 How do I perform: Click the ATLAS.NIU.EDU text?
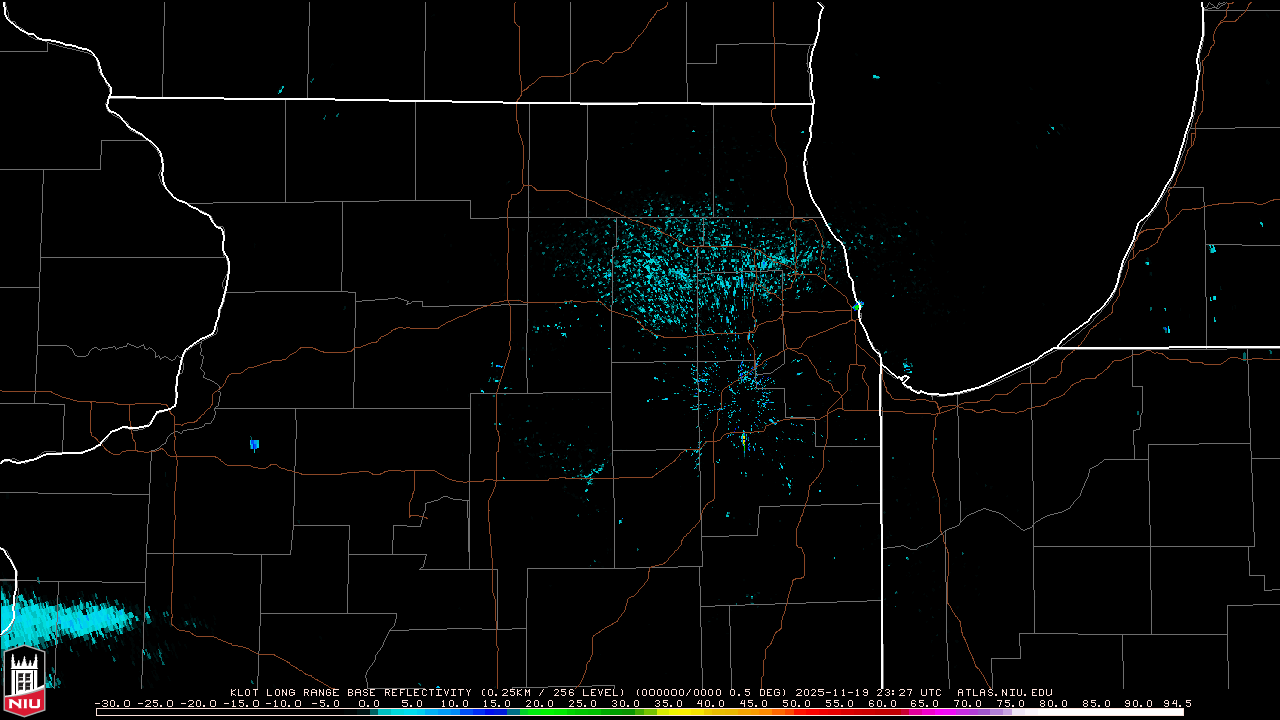[x=1004, y=692]
